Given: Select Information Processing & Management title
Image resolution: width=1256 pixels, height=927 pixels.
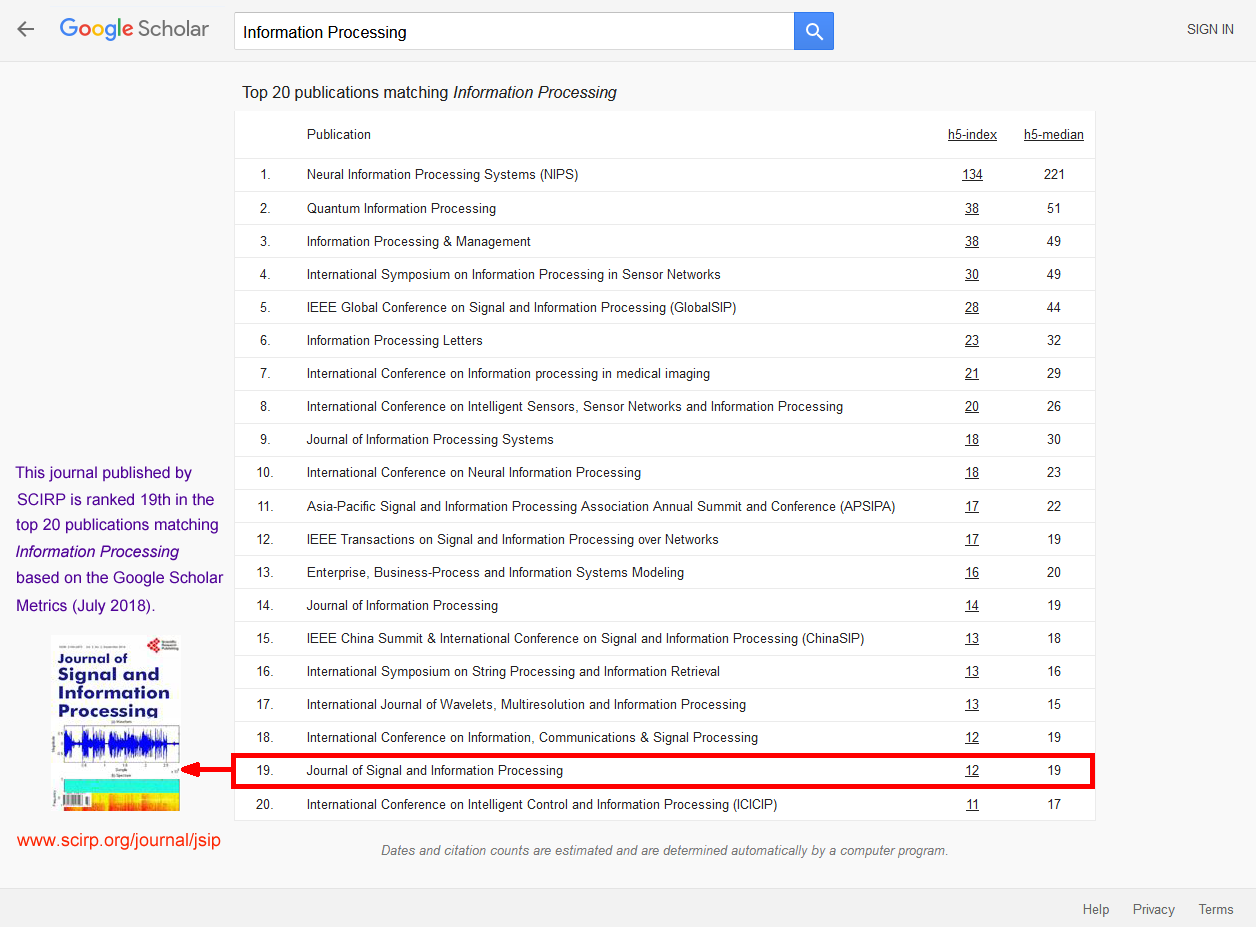Looking at the screenshot, I should 419,242.
